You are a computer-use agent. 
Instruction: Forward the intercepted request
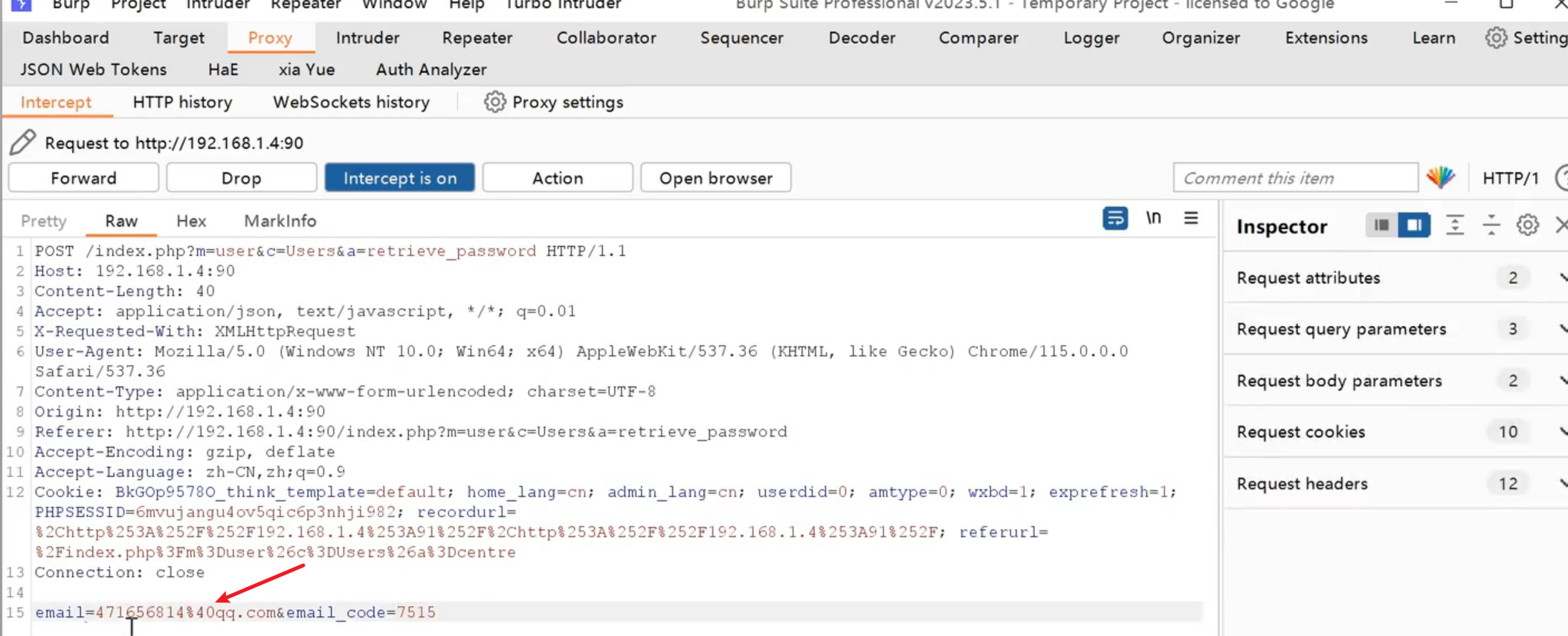(83, 178)
